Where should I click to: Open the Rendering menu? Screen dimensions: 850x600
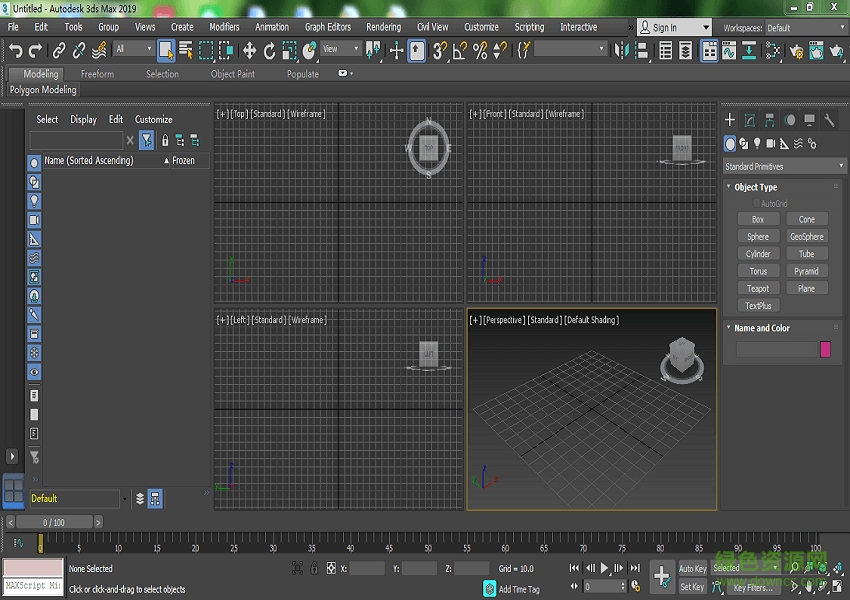[x=383, y=27]
